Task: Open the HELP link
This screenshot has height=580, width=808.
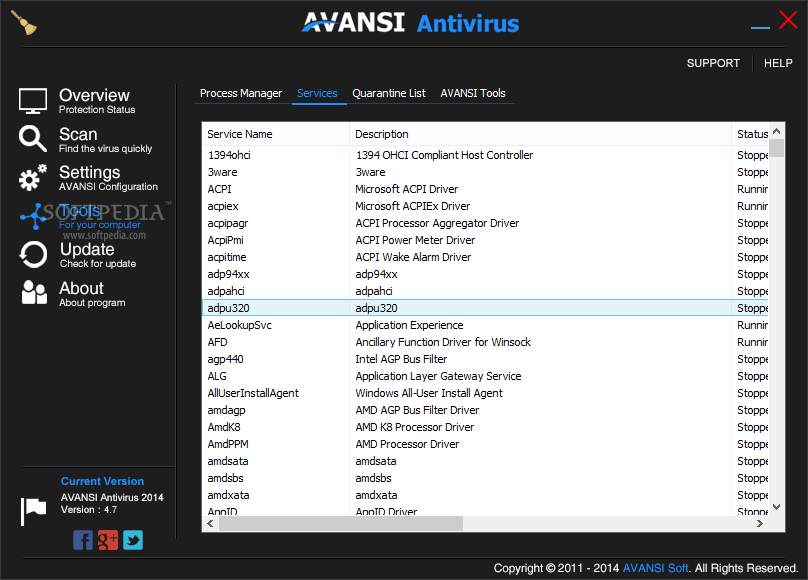Action: (x=778, y=63)
